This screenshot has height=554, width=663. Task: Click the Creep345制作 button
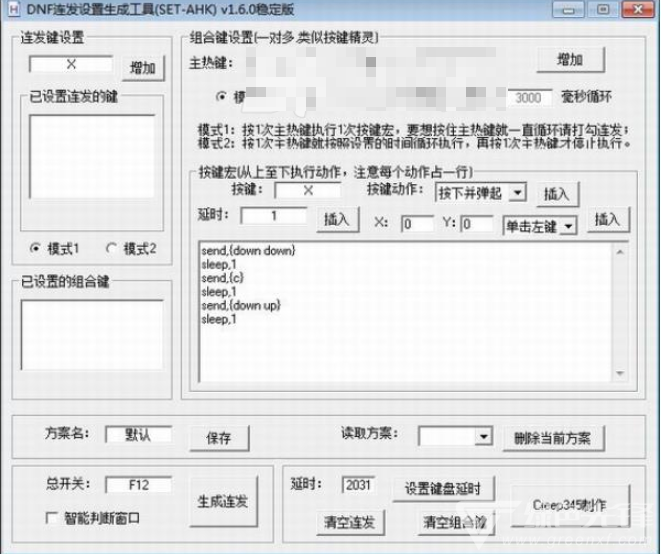(570, 506)
